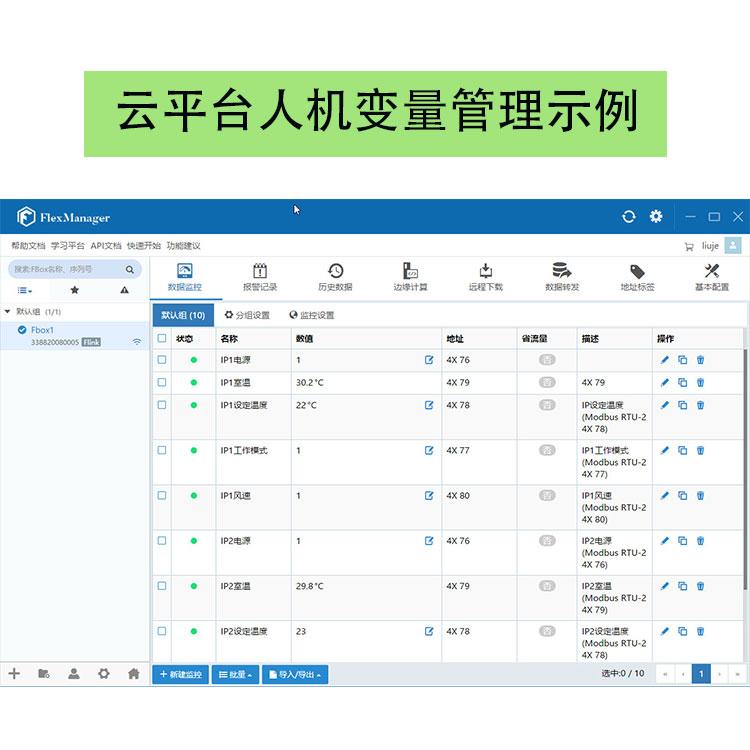Switch to the 分组设置 tab
The width and height of the screenshot is (750, 750).
tap(246, 315)
